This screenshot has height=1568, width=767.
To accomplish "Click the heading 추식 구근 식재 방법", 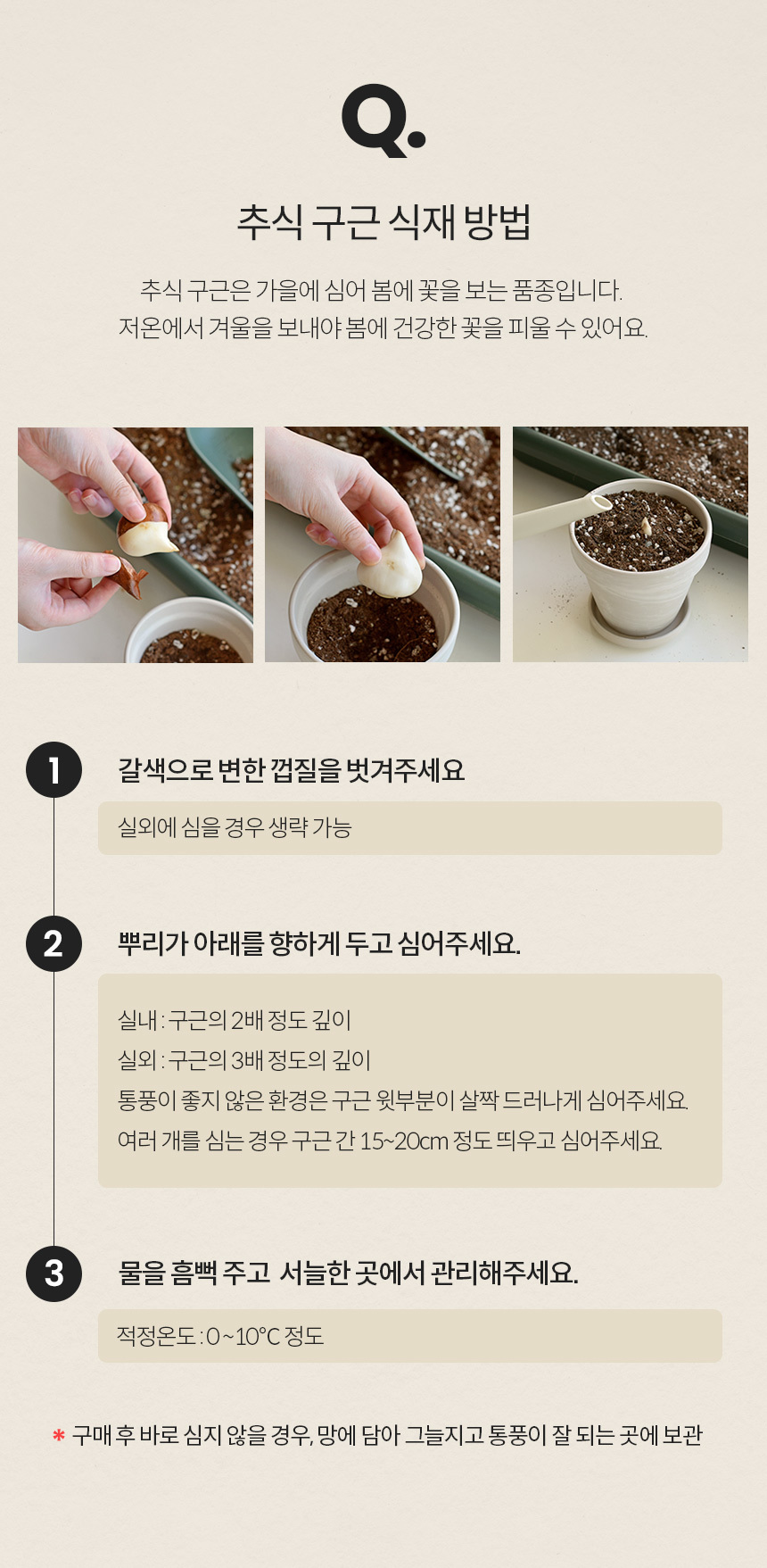I will (x=383, y=222).
